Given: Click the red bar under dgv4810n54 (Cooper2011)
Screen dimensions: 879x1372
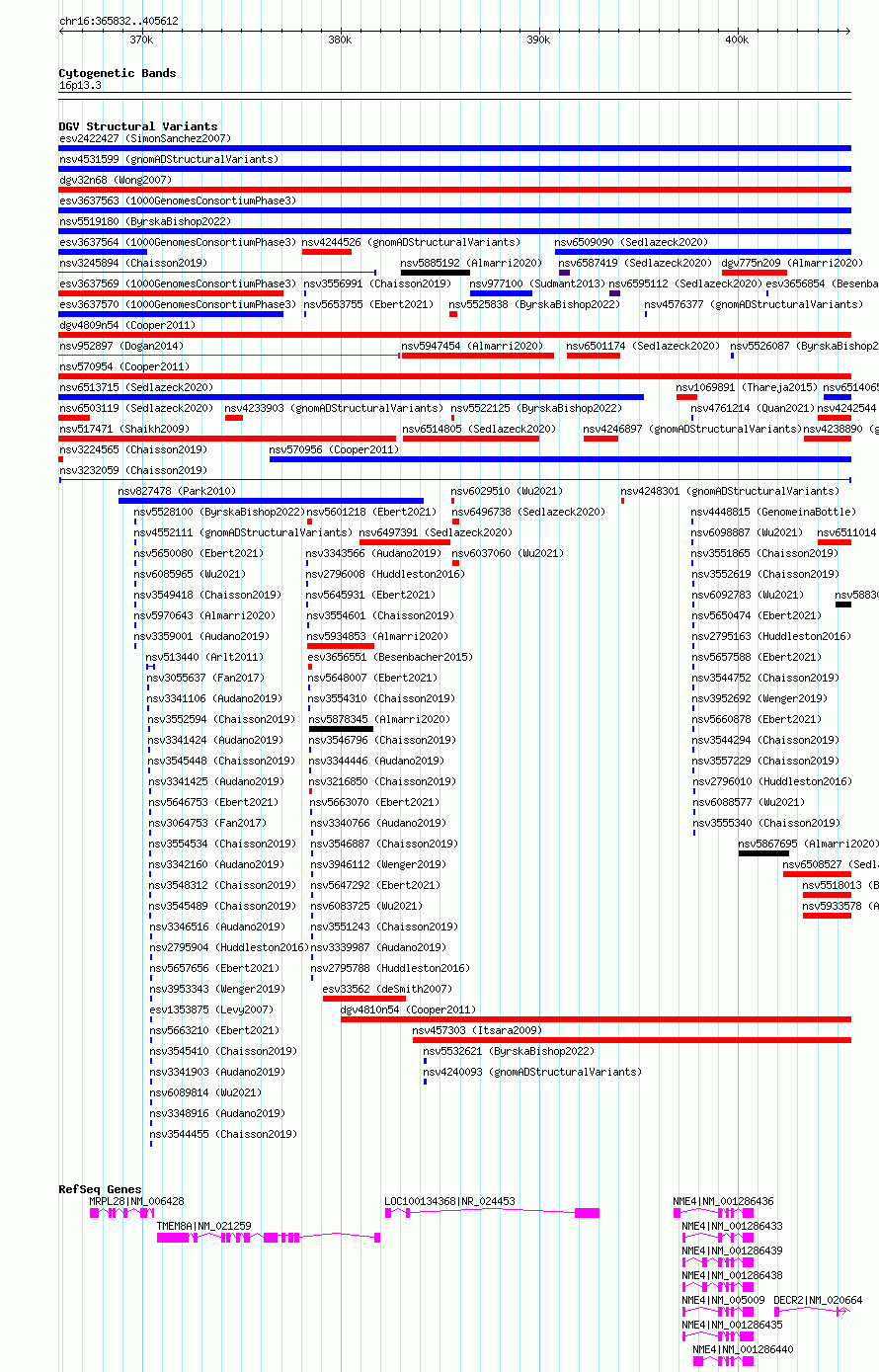Looking at the screenshot, I should 596,1019.
